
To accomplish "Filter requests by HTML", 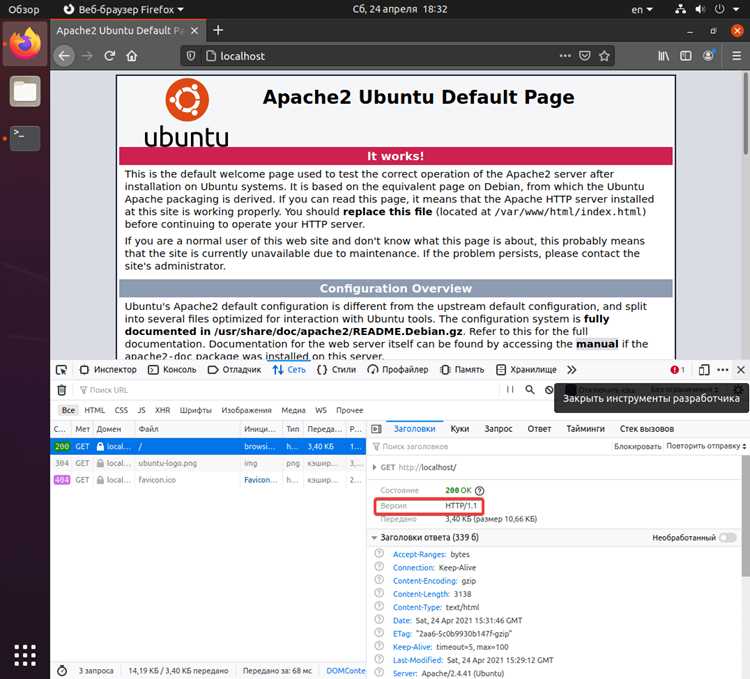I will pyautogui.click(x=94, y=410).
